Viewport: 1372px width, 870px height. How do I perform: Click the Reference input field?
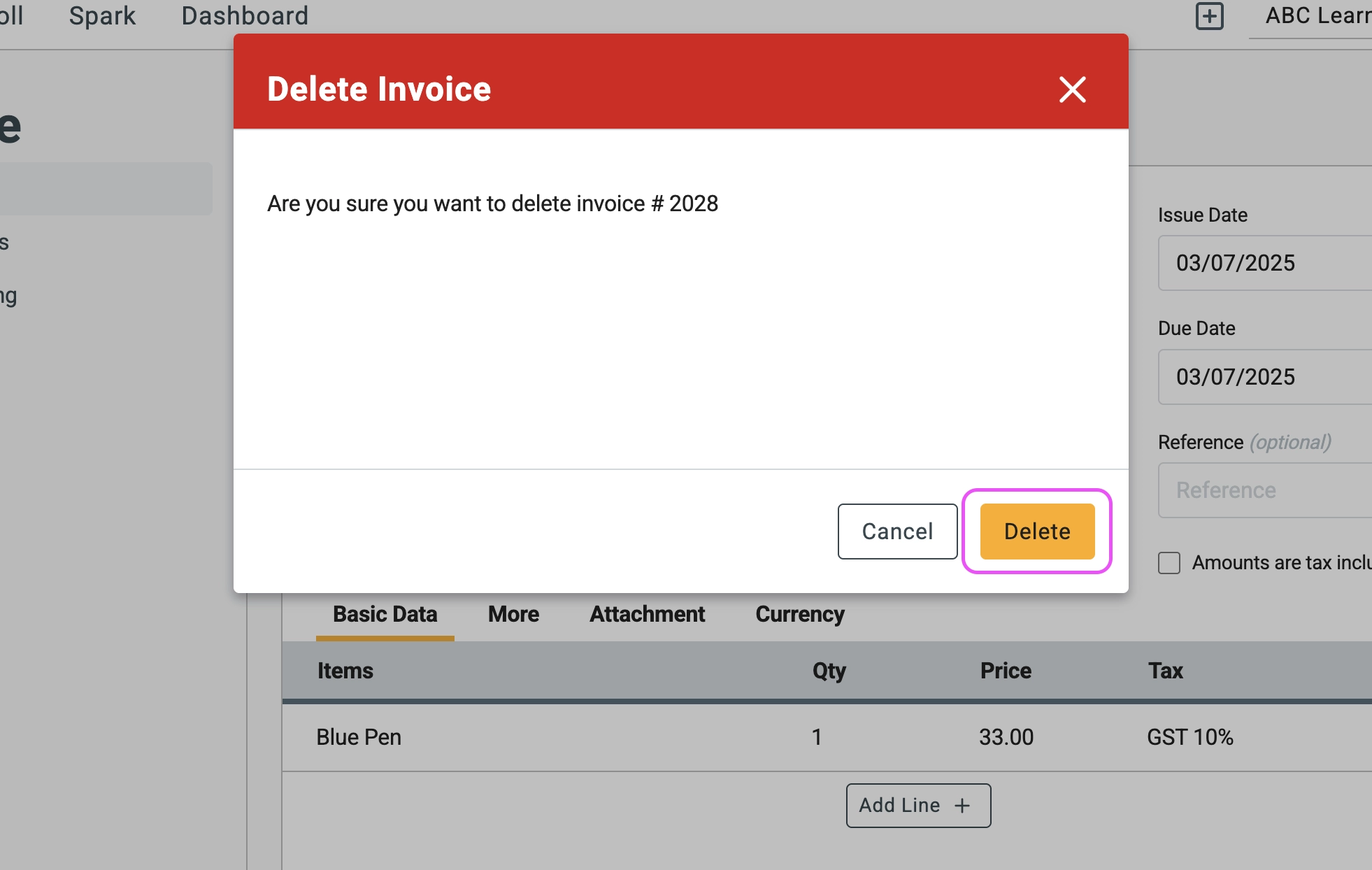(1265, 490)
